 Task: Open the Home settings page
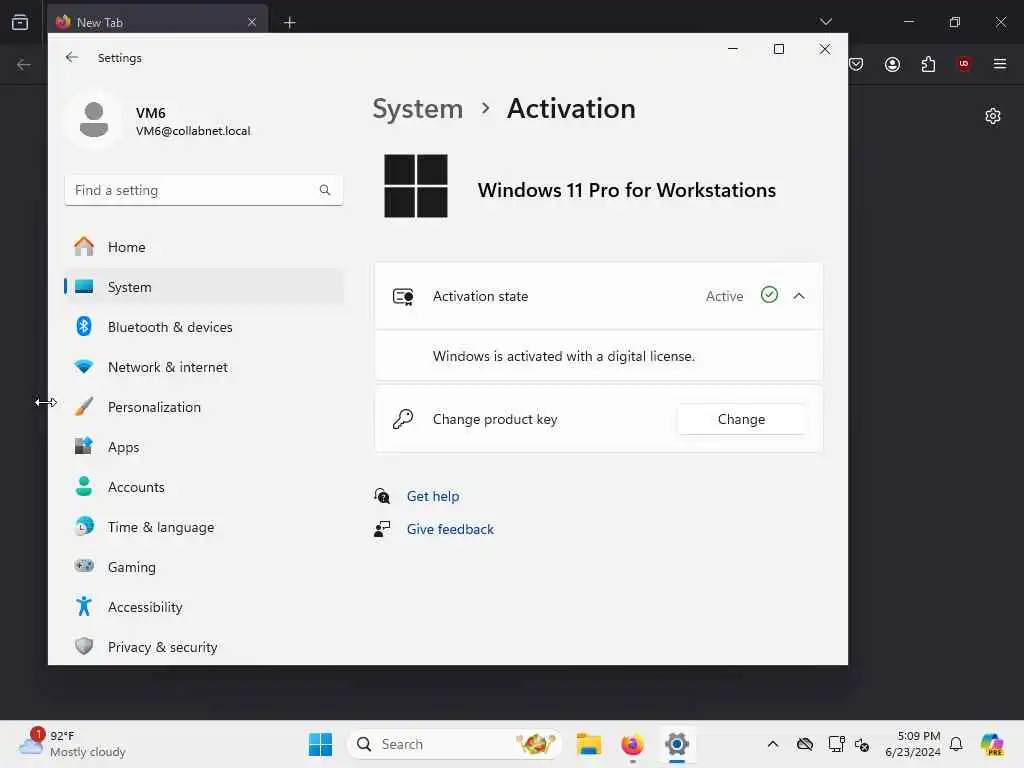tap(204, 247)
